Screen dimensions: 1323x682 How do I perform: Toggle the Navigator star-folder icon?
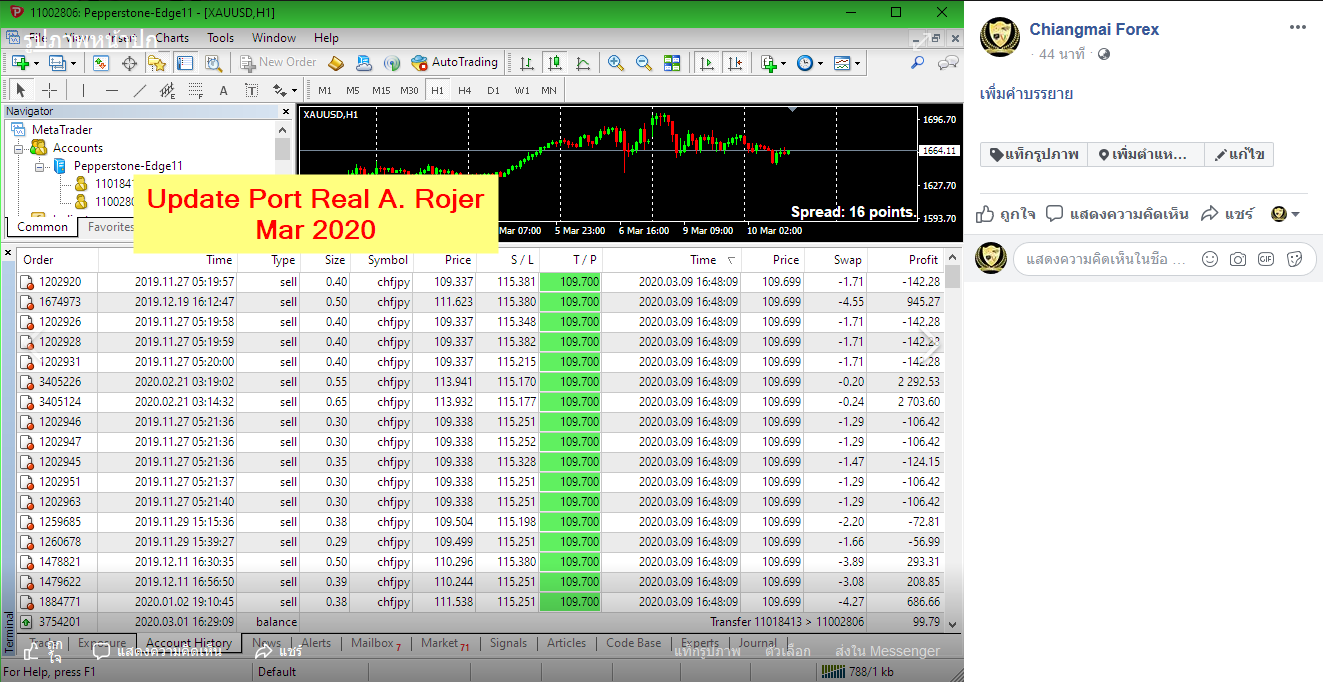click(157, 63)
